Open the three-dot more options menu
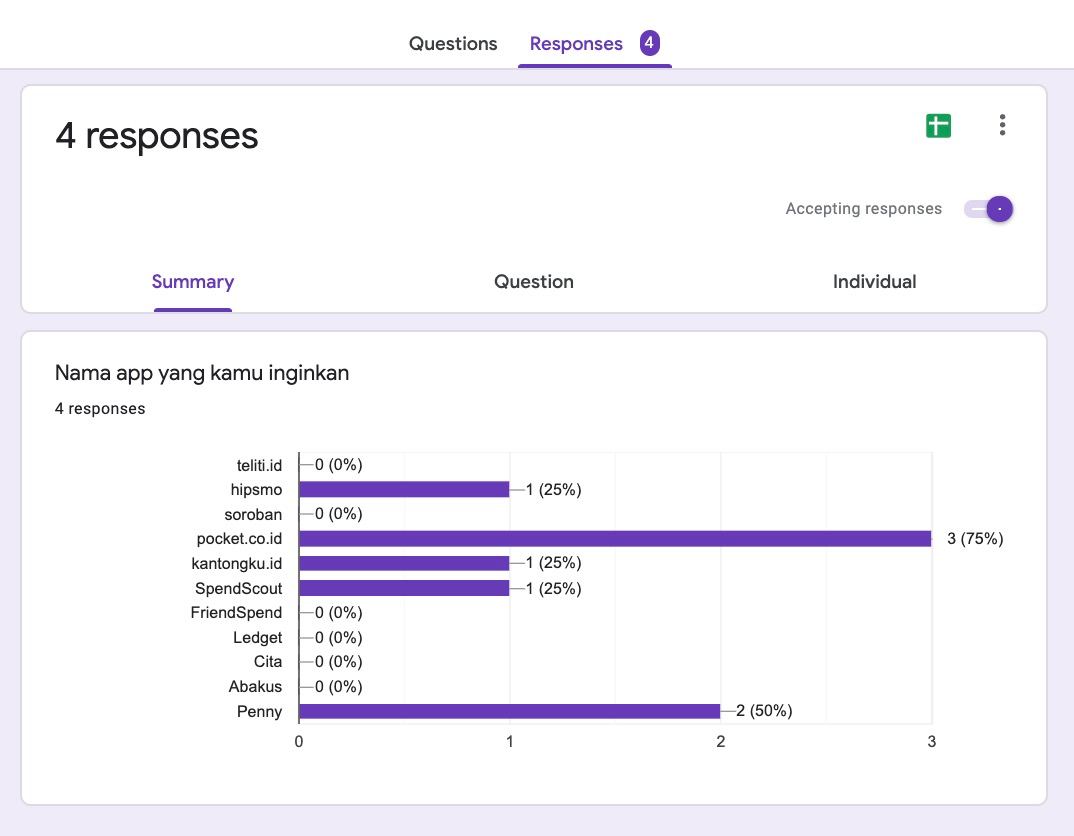Viewport: 1074px width, 836px height. point(1002,125)
